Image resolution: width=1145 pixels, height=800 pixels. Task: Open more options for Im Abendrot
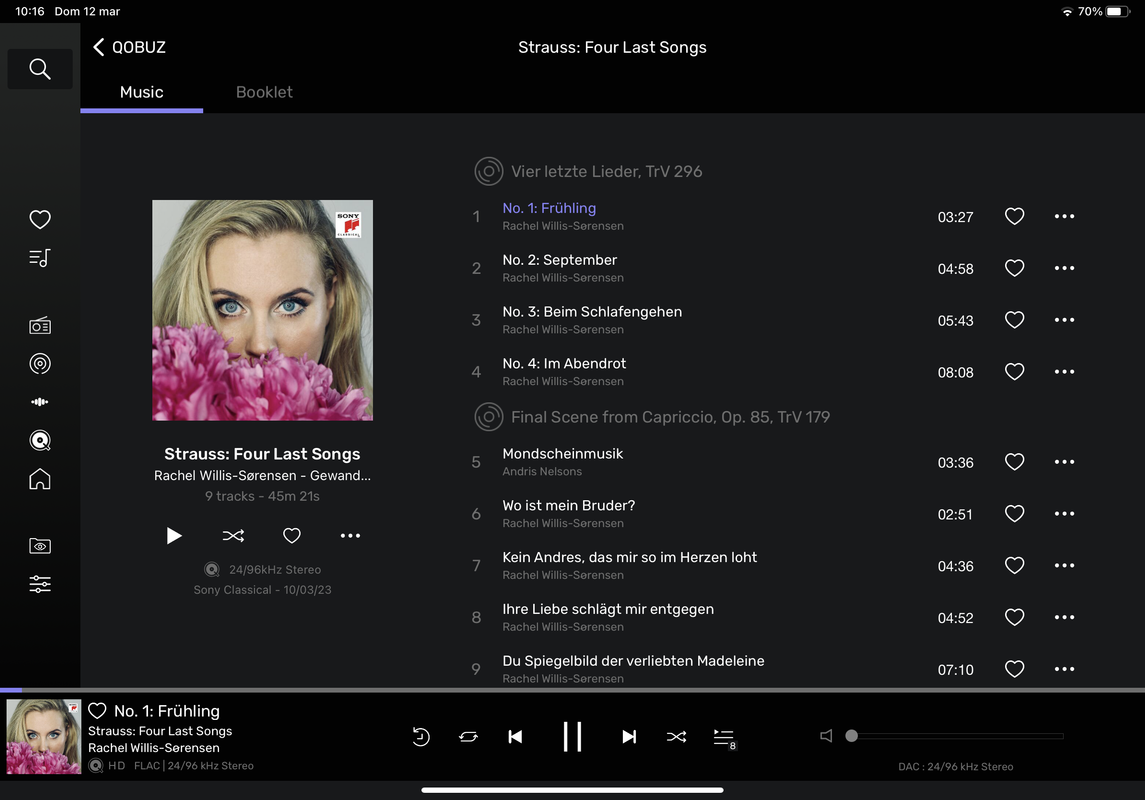pos(1065,372)
